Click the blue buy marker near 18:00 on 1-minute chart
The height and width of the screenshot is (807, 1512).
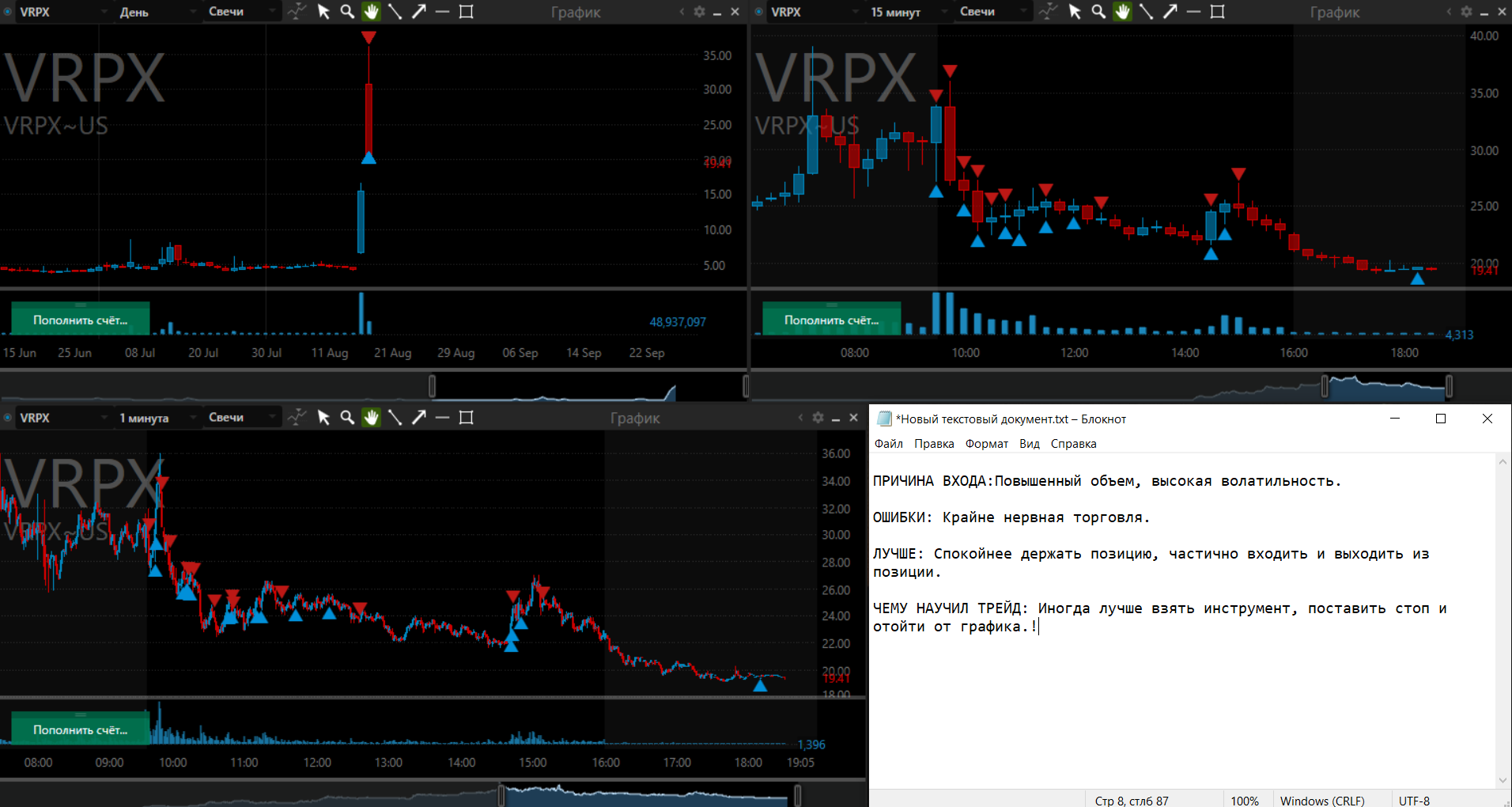coord(760,686)
